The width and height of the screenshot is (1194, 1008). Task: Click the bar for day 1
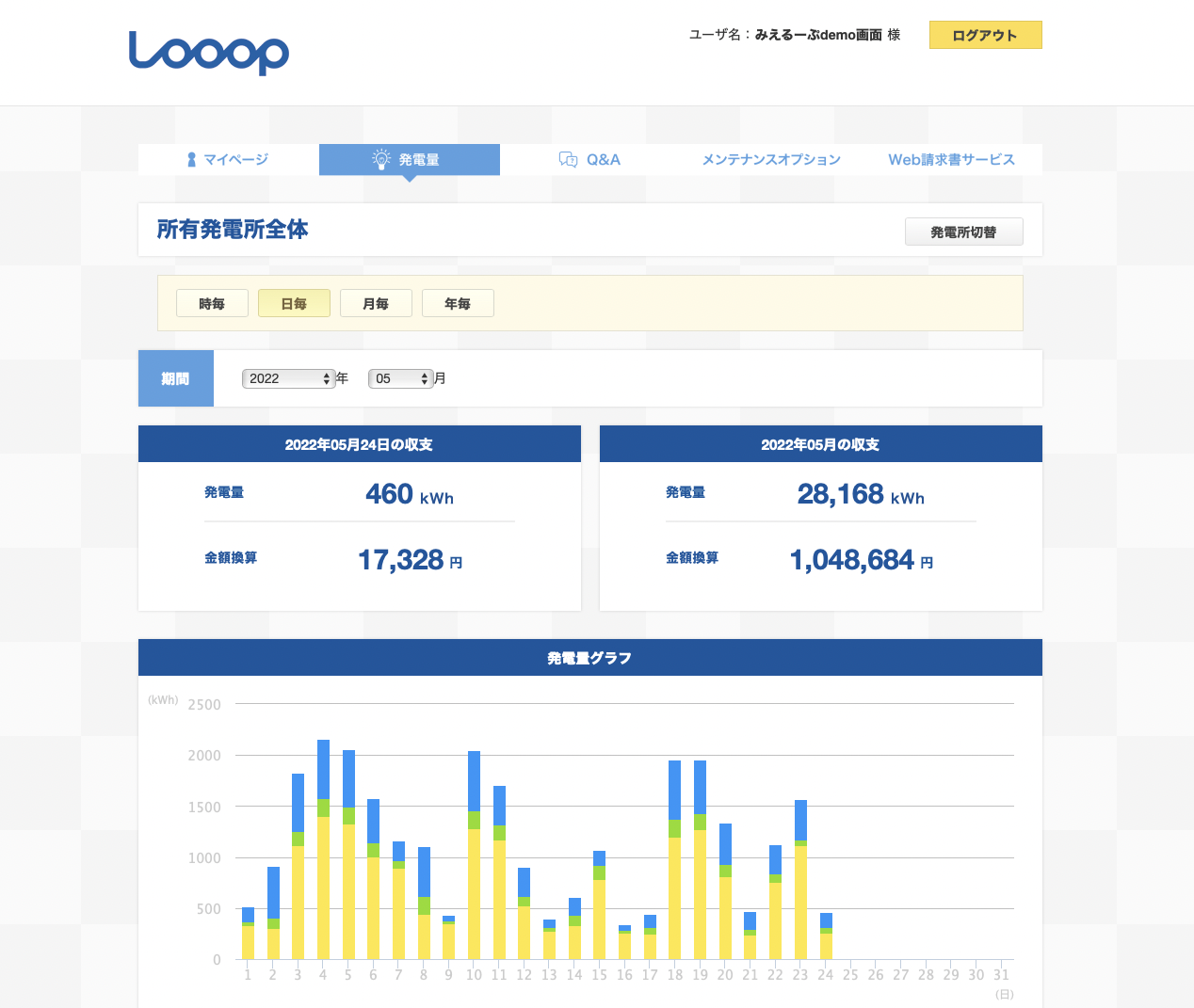point(248,934)
